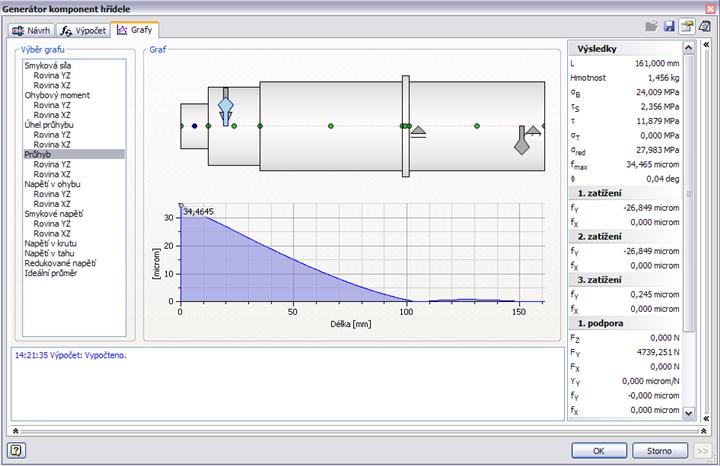The width and height of the screenshot is (720, 466).
Task: Click the calculation options icon in toolbar
Action: [x=687, y=28]
